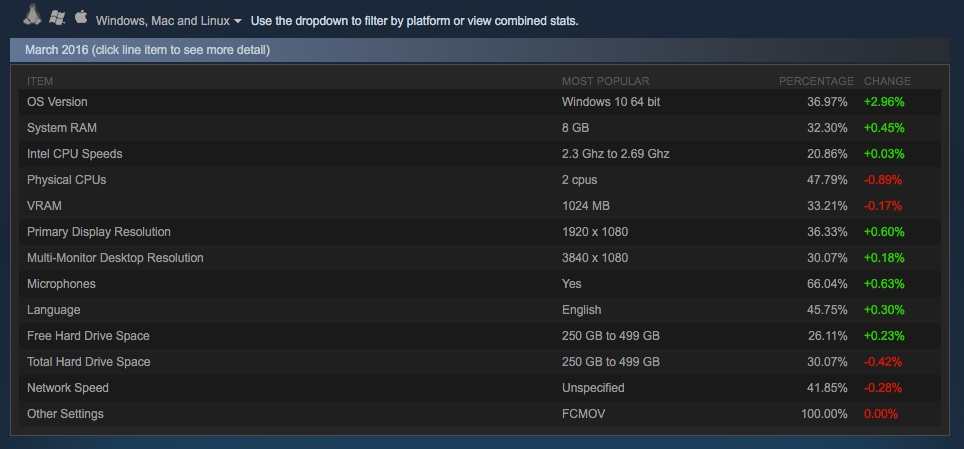Show details for VRAM item
964x449 pixels.
(480, 206)
